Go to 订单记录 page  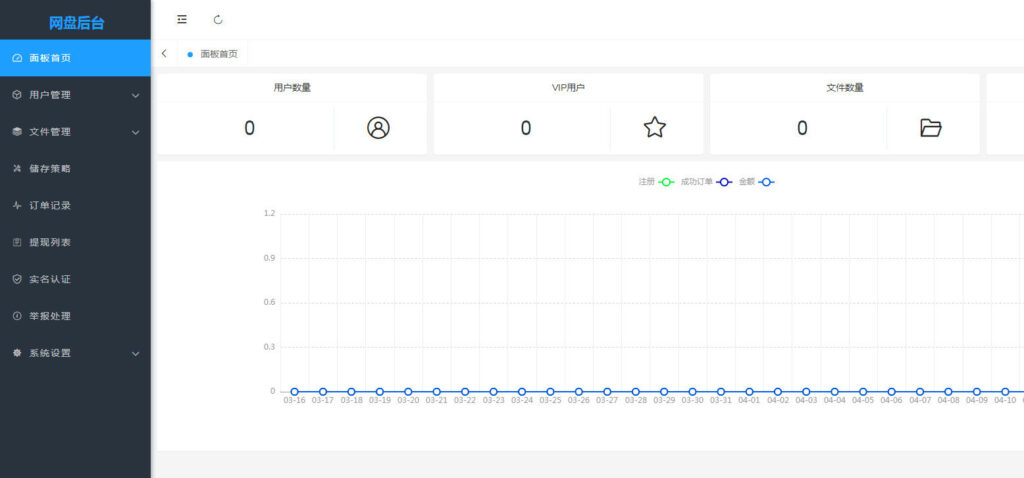coord(75,206)
